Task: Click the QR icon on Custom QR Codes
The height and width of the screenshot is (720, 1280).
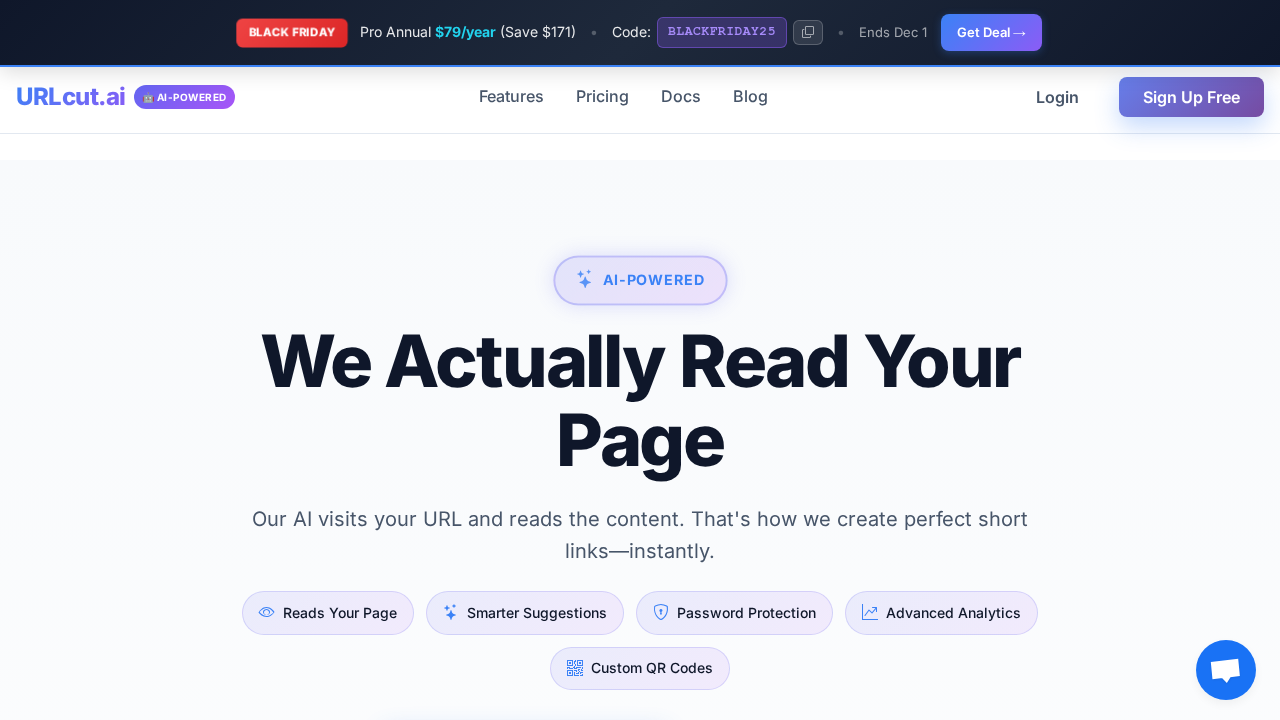Action: pyautogui.click(x=574, y=668)
